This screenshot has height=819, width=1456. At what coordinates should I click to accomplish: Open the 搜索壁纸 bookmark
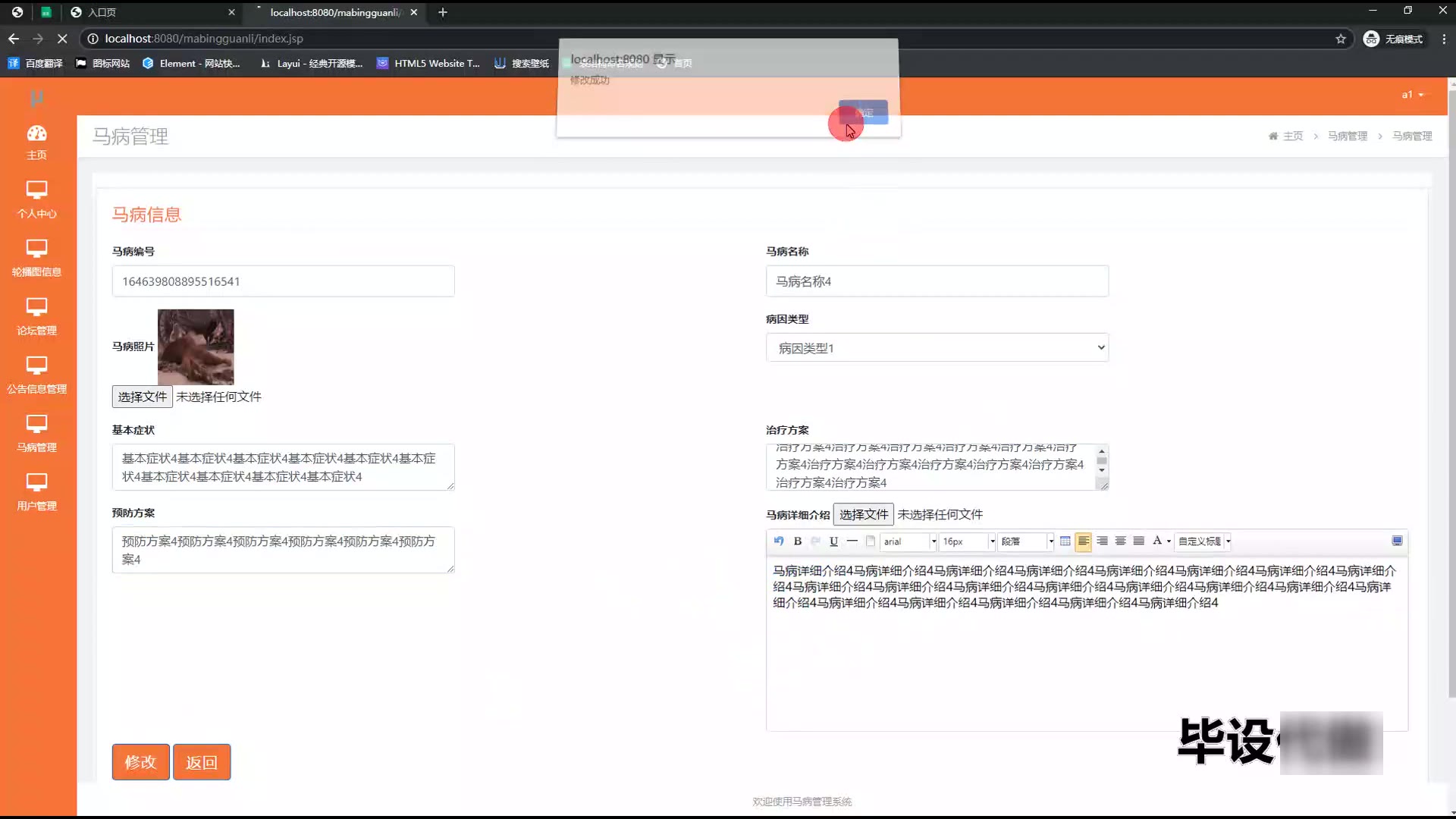coord(522,63)
